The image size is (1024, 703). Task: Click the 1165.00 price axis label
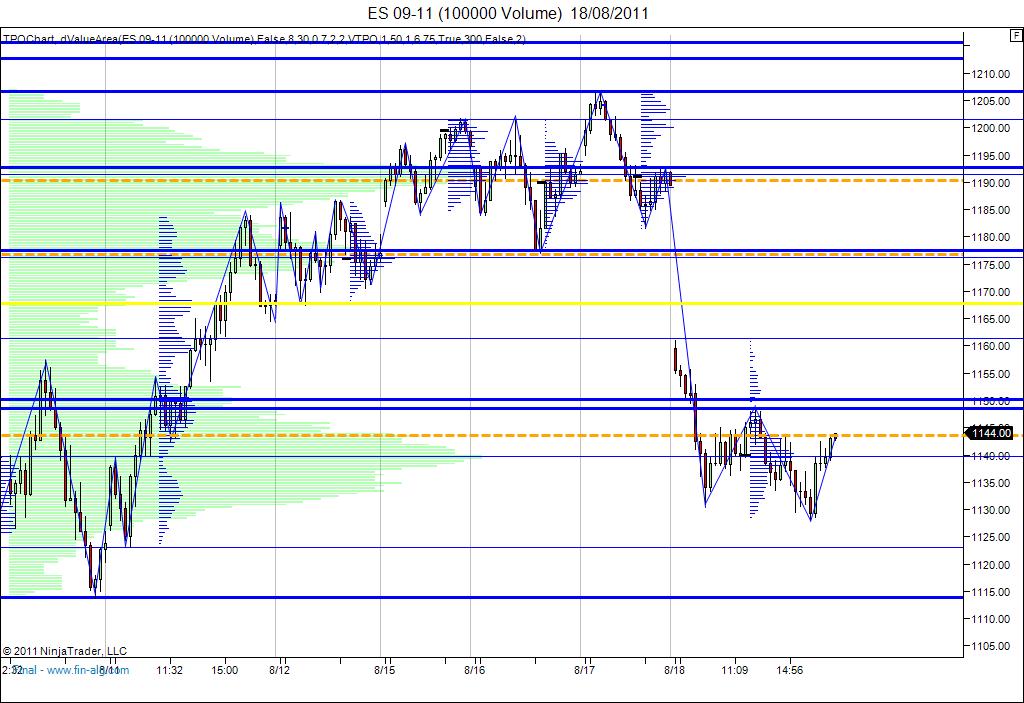click(990, 319)
